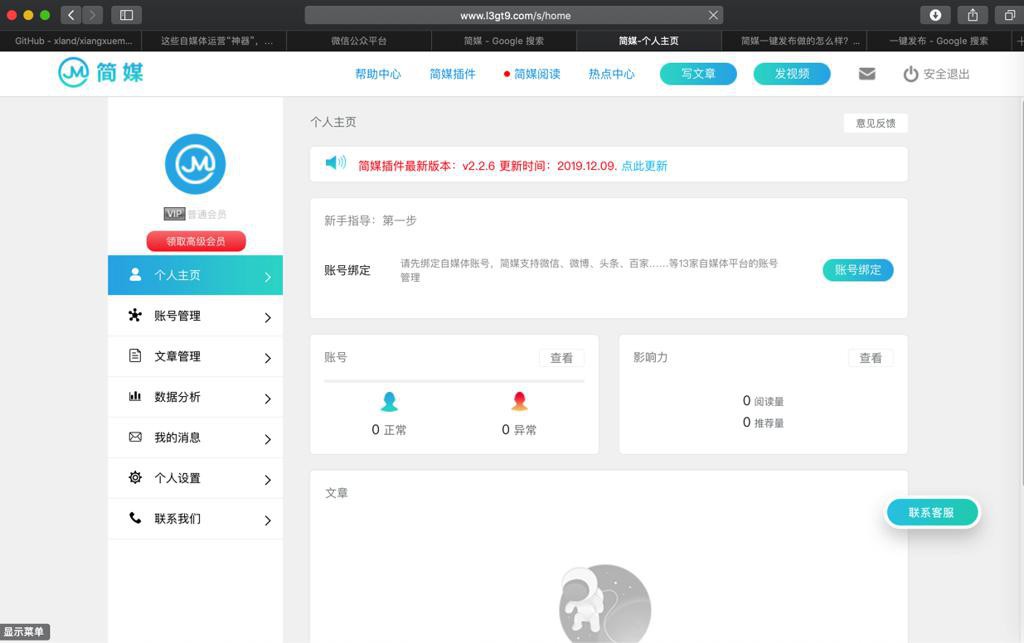
Task: Click the Safari address bar URL
Action: pyautogui.click(x=515, y=15)
